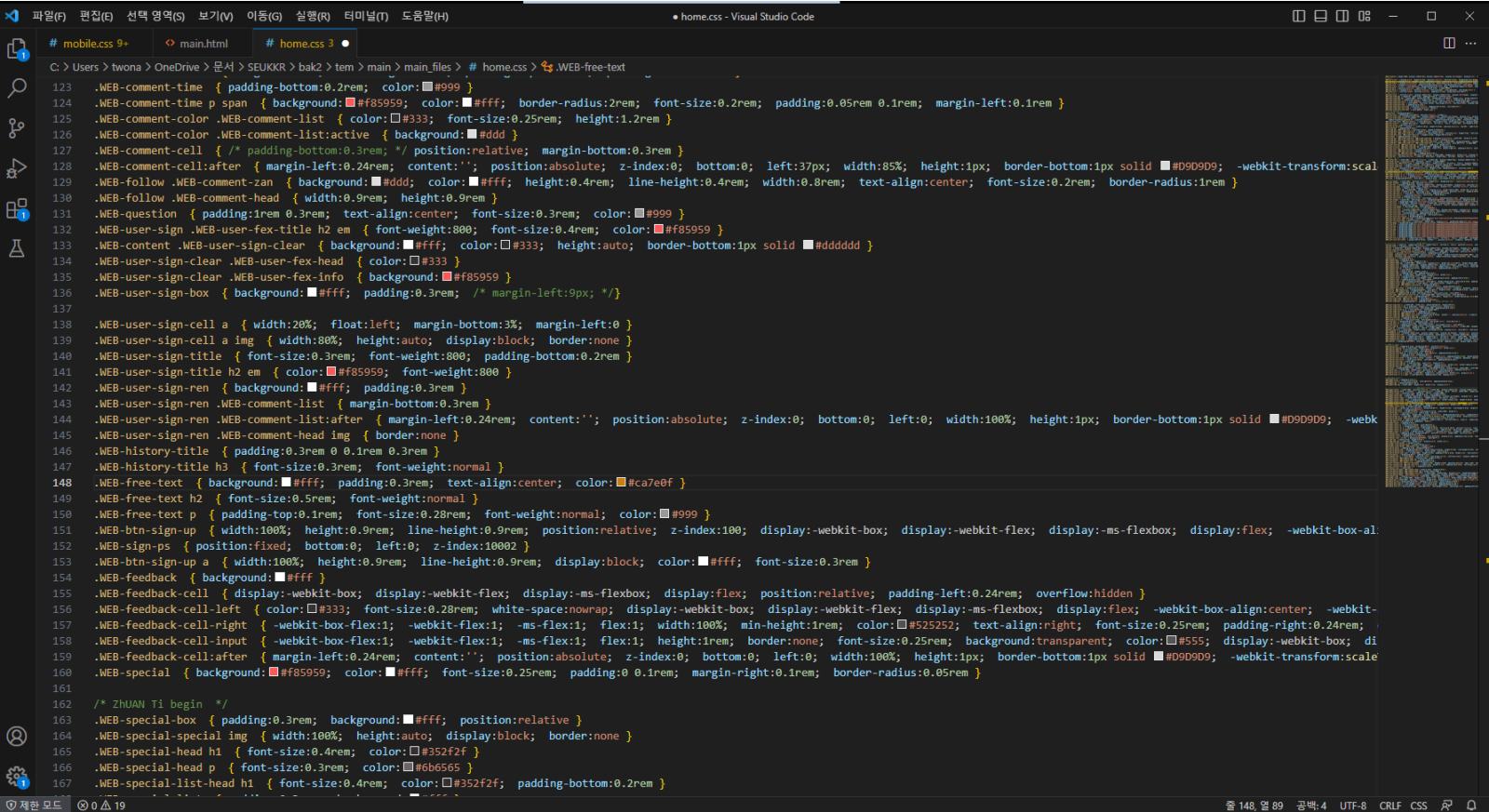Screen dimensions: 1489x812
Task: Toggle the bottom panel layout button
Action: pyautogui.click(x=1321, y=16)
